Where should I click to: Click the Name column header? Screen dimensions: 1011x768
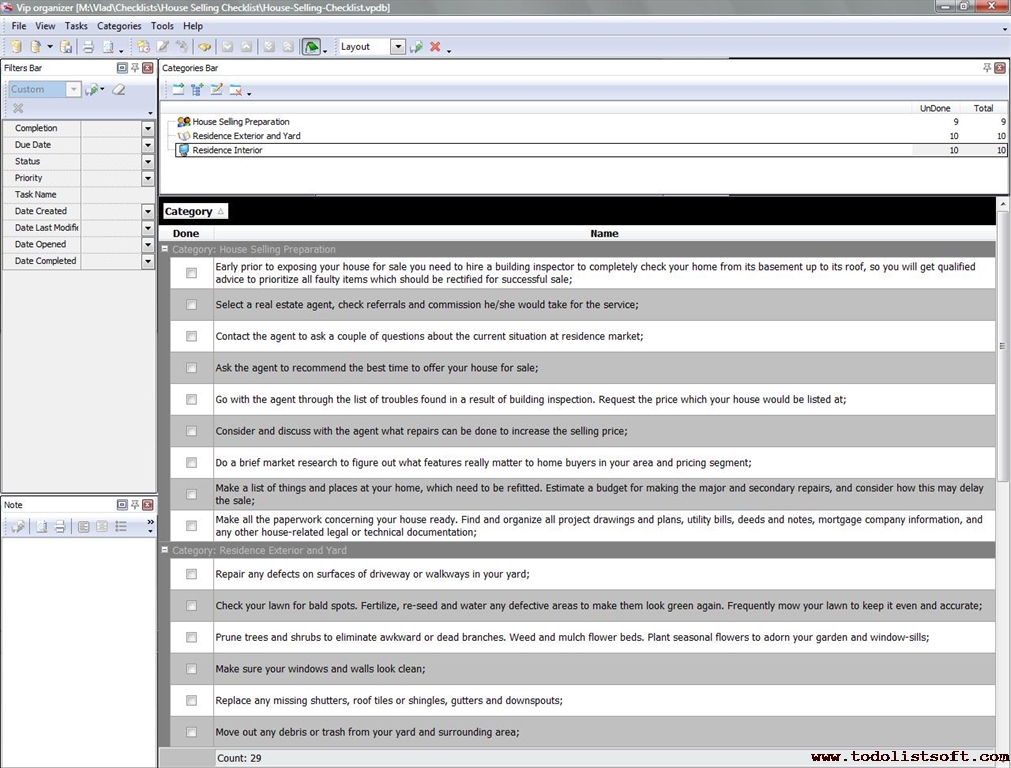[604, 234]
